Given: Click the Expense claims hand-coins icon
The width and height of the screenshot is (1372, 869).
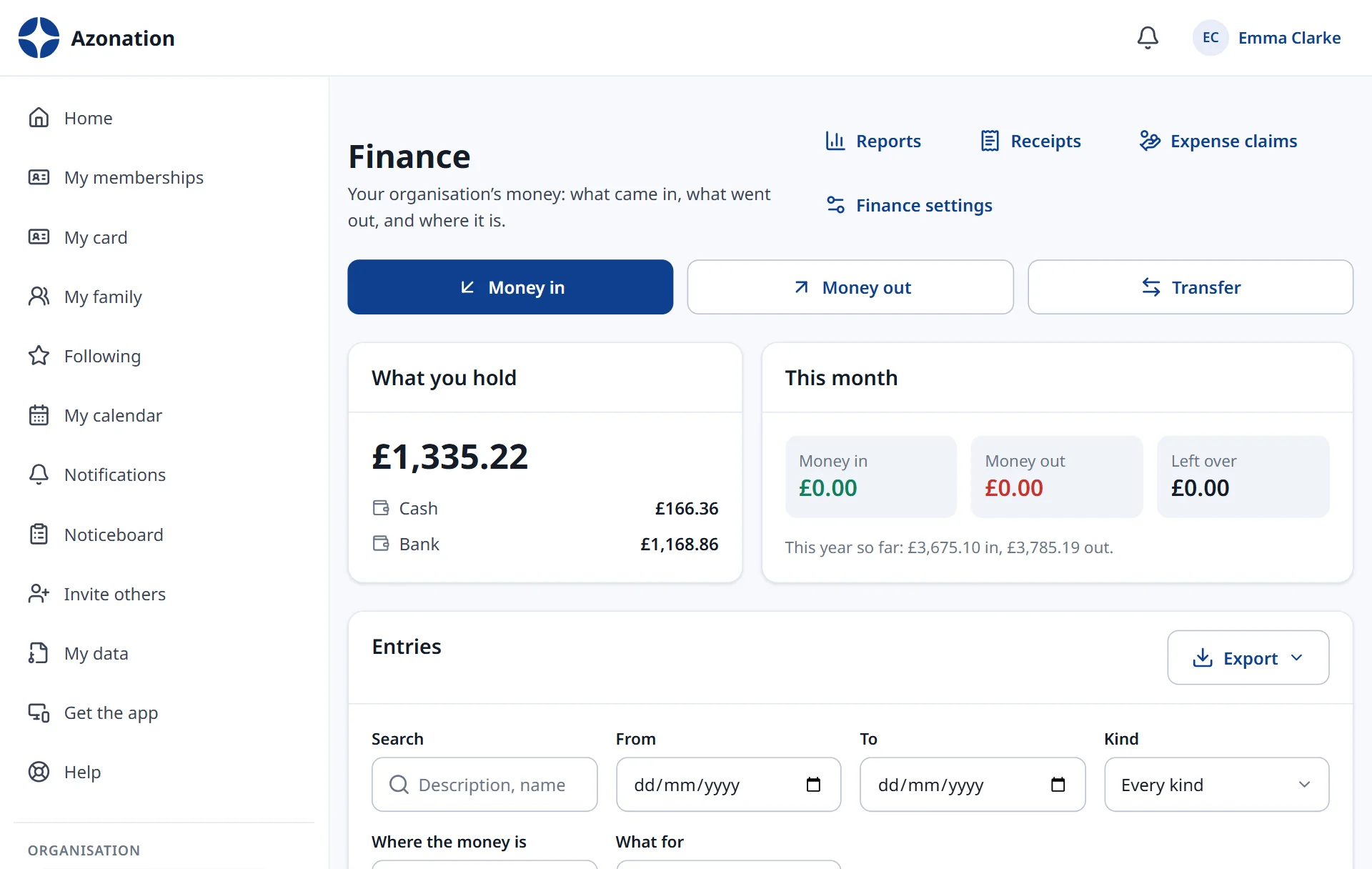Looking at the screenshot, I should coord(1150,141).
